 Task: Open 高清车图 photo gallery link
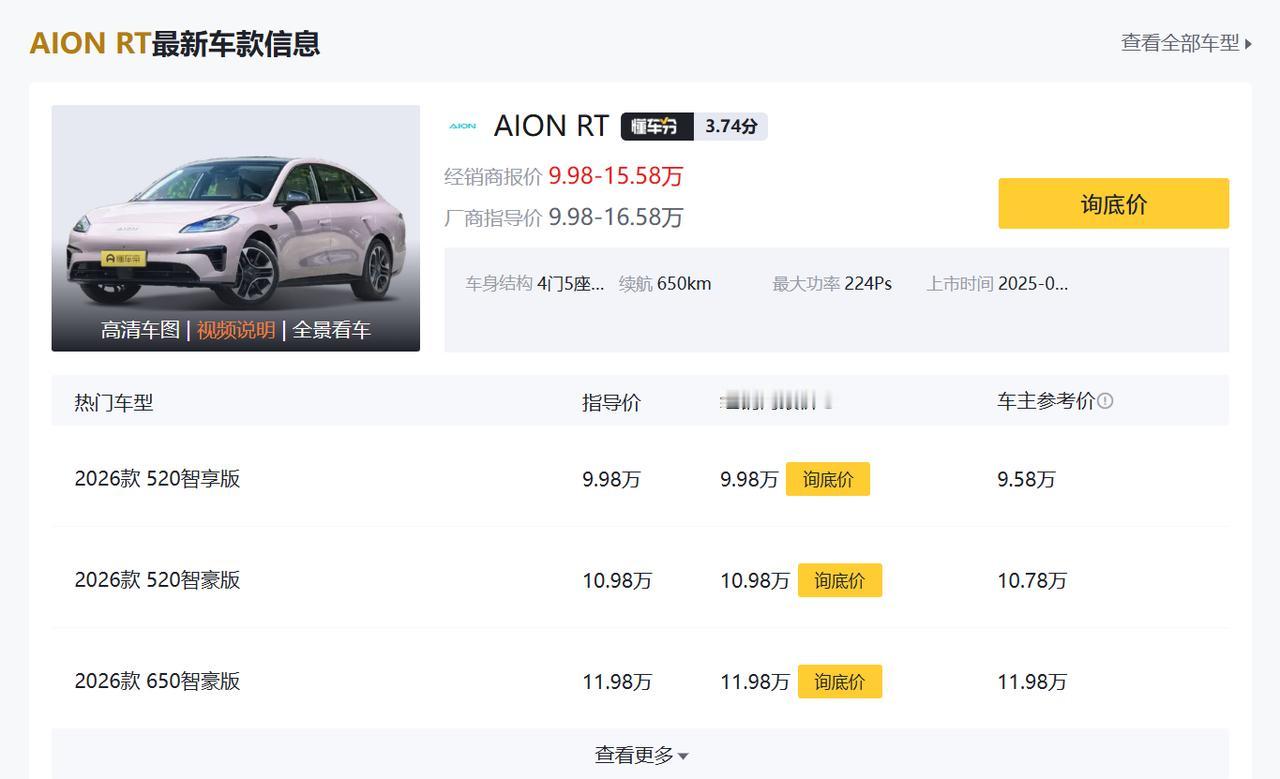[140, 330]
